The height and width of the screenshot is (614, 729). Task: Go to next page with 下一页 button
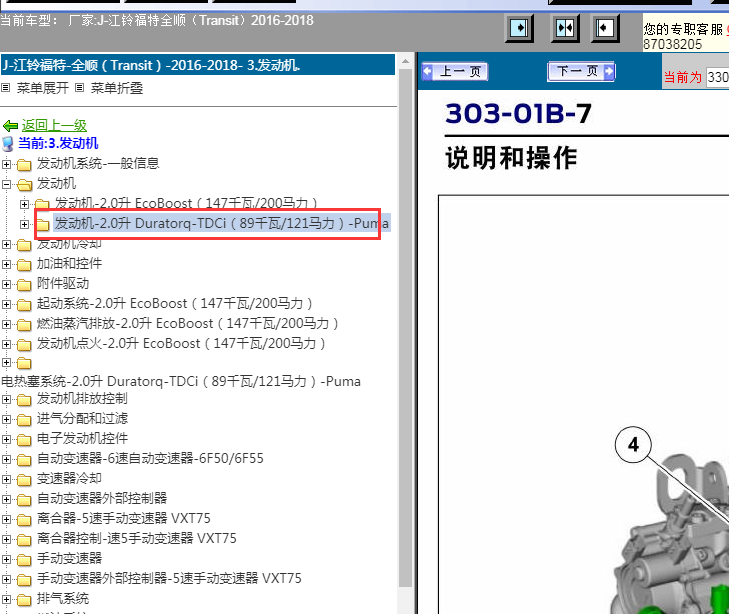(581, 71)
